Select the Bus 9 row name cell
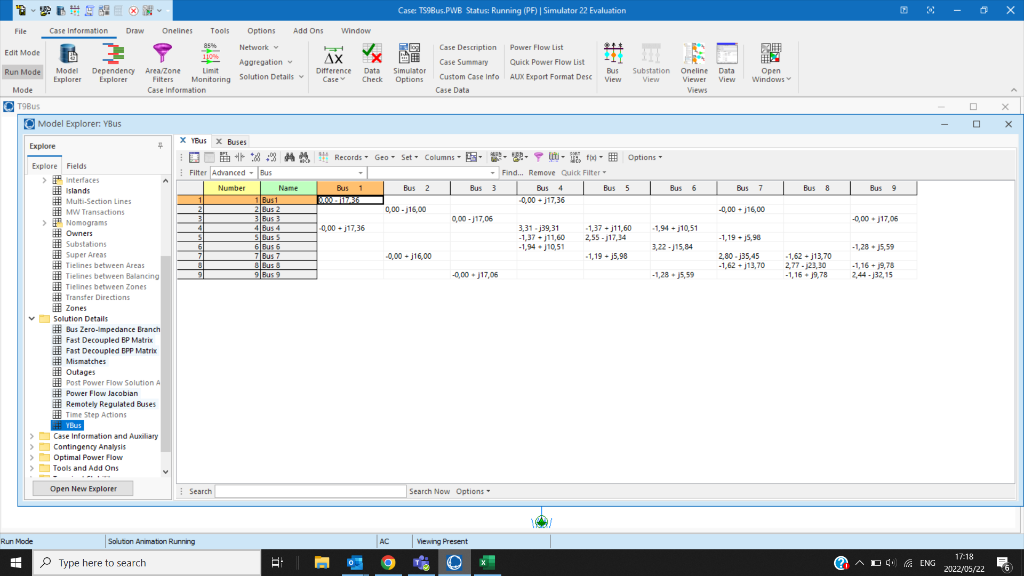The height and width of the screenshot is (576, 1024). [x=289, y=275]
